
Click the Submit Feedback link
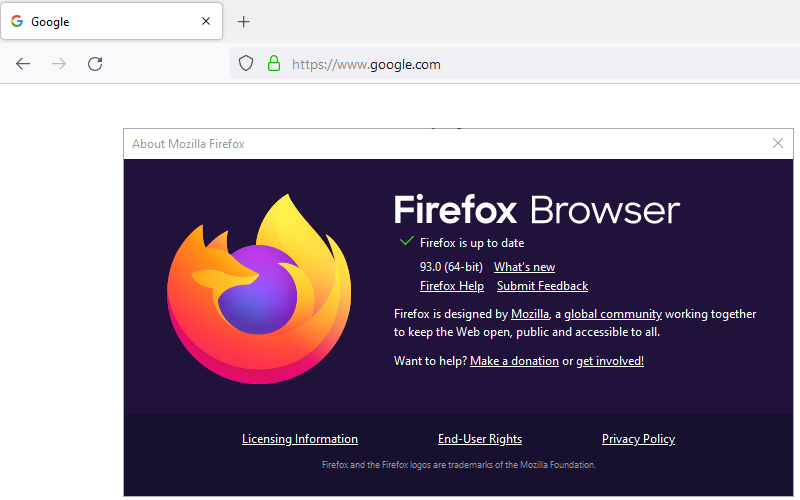[542, 286]
